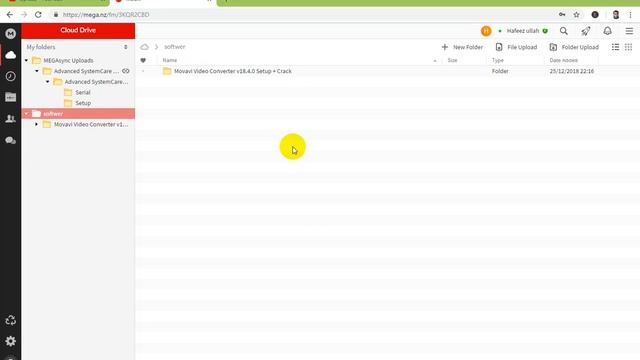Open the Settings gear icon in sidebar
The image size is (640, 360).
coord(11,341)
